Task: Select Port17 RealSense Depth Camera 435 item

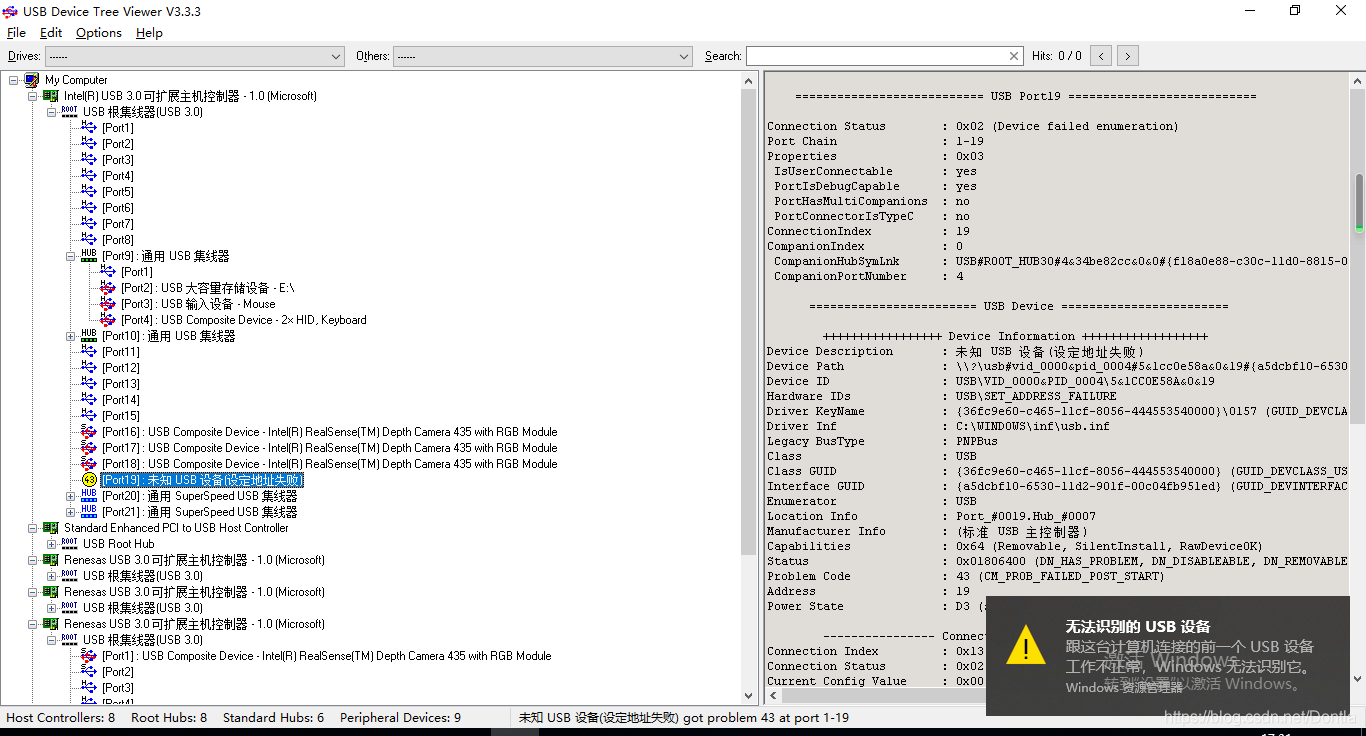Action: pos(329,448)
